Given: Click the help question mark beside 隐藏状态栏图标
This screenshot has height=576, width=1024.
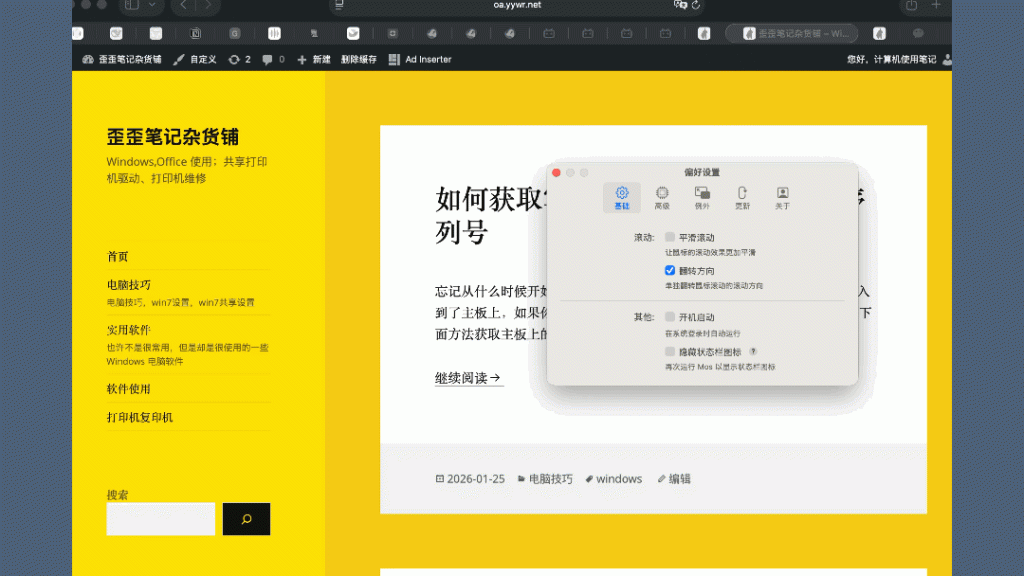Looking at the screenshot, I should (753, 352).
